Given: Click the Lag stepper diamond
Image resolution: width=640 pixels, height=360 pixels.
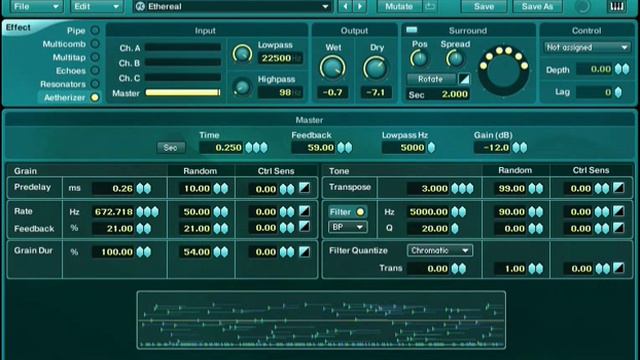Looking at the screenshot, I should (618, 92).
